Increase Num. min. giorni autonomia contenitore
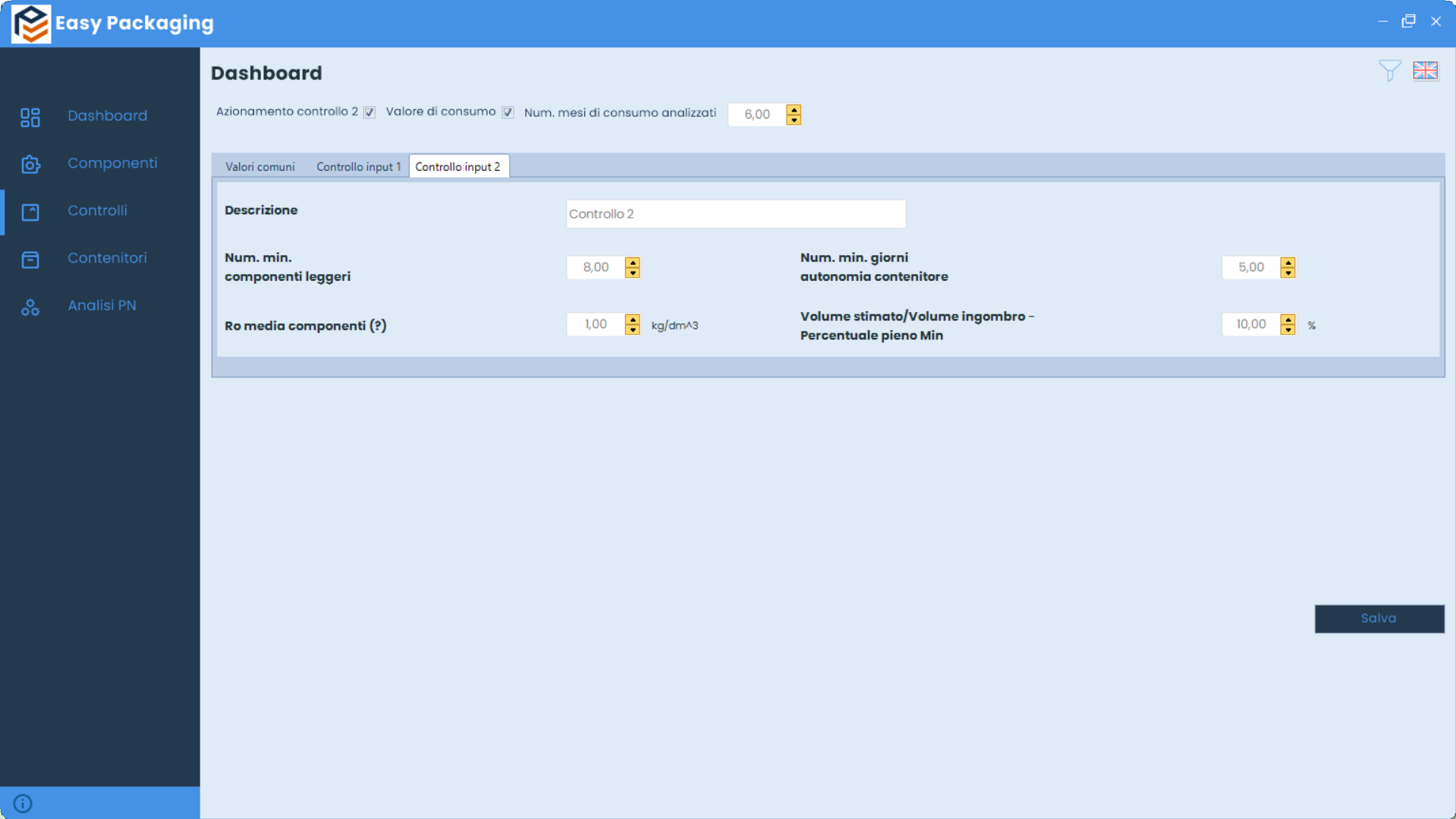This screenshot has width=1456, height=819. pyautogui.click(x=1288, y=262)
